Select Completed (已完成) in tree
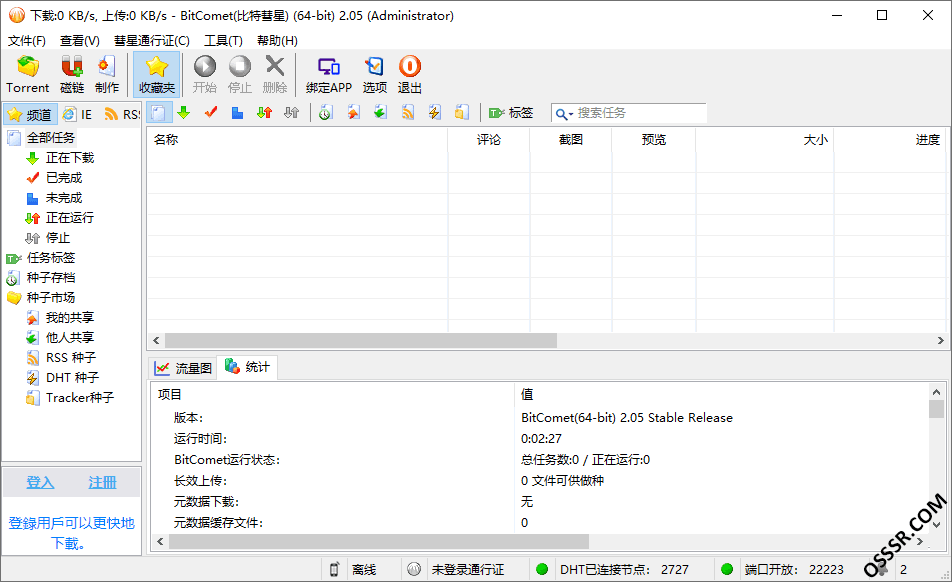Screen dimensions: 952x582 [x=64, y=178]
